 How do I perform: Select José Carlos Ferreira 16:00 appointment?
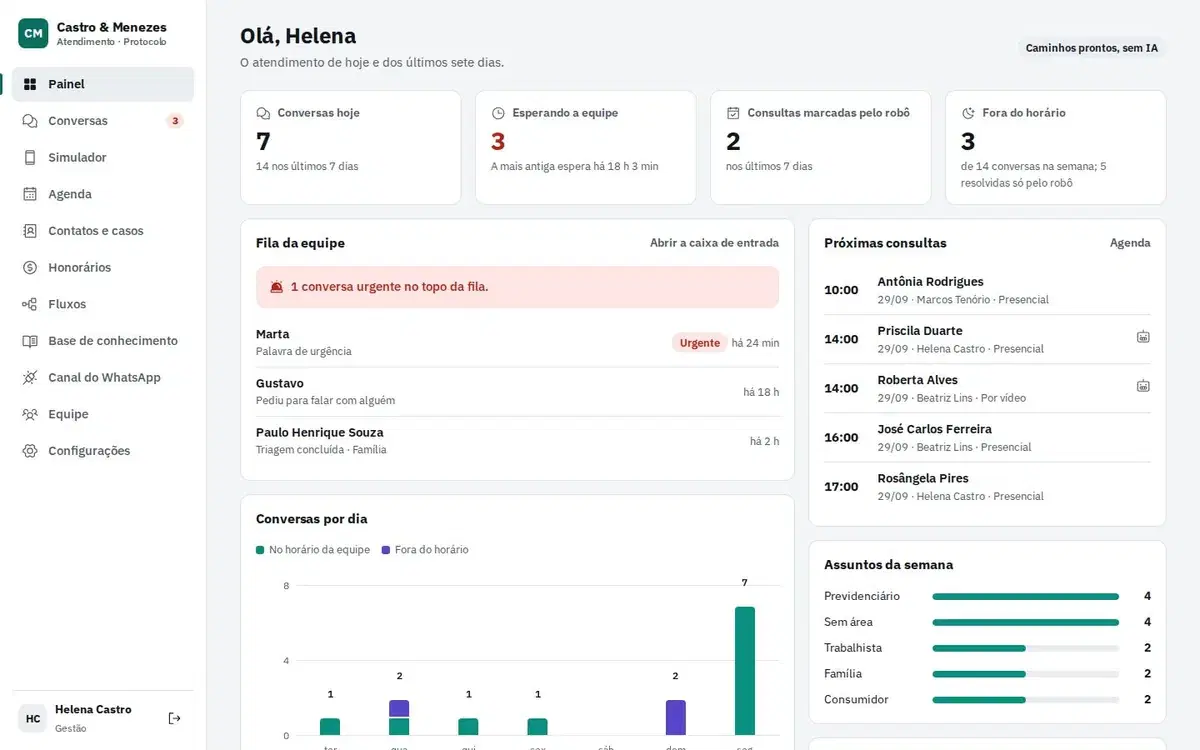987,437
